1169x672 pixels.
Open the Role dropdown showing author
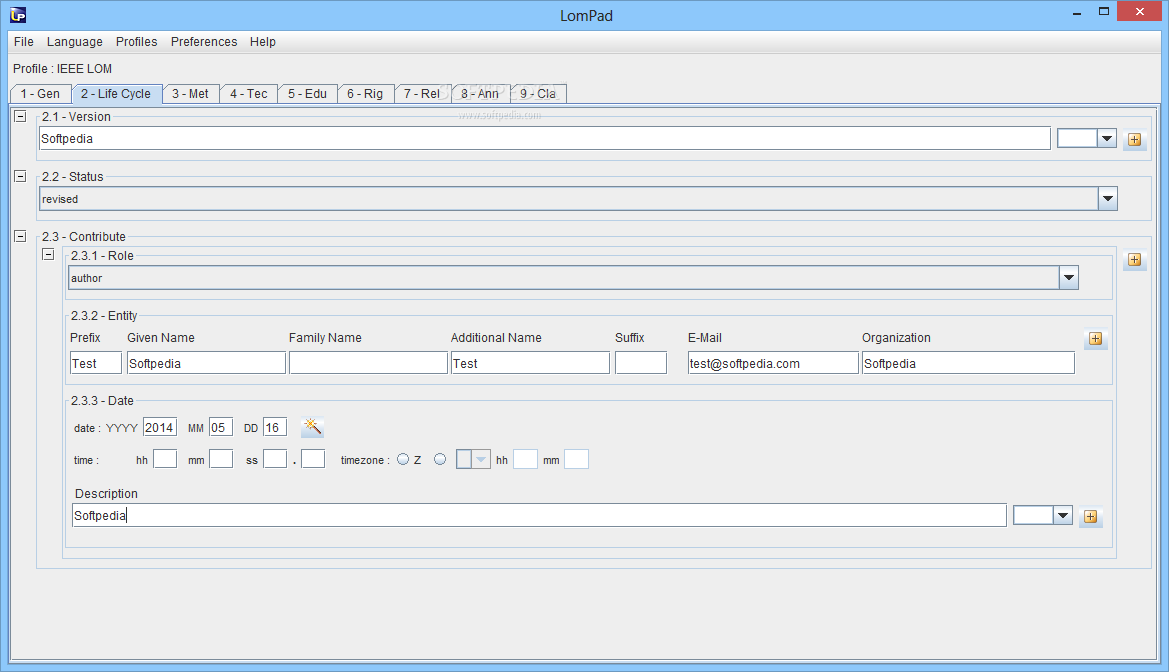pos(1068,277)
